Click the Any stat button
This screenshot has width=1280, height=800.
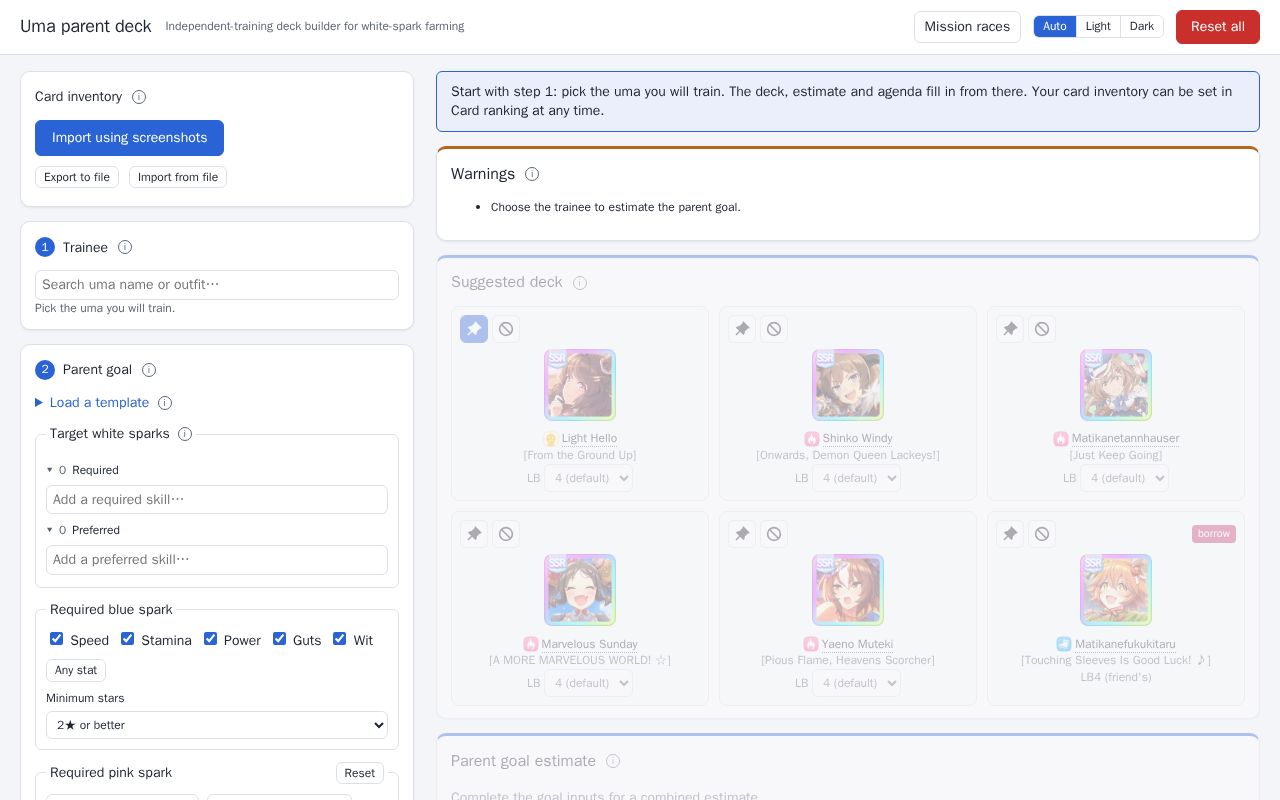click(76, 670)
